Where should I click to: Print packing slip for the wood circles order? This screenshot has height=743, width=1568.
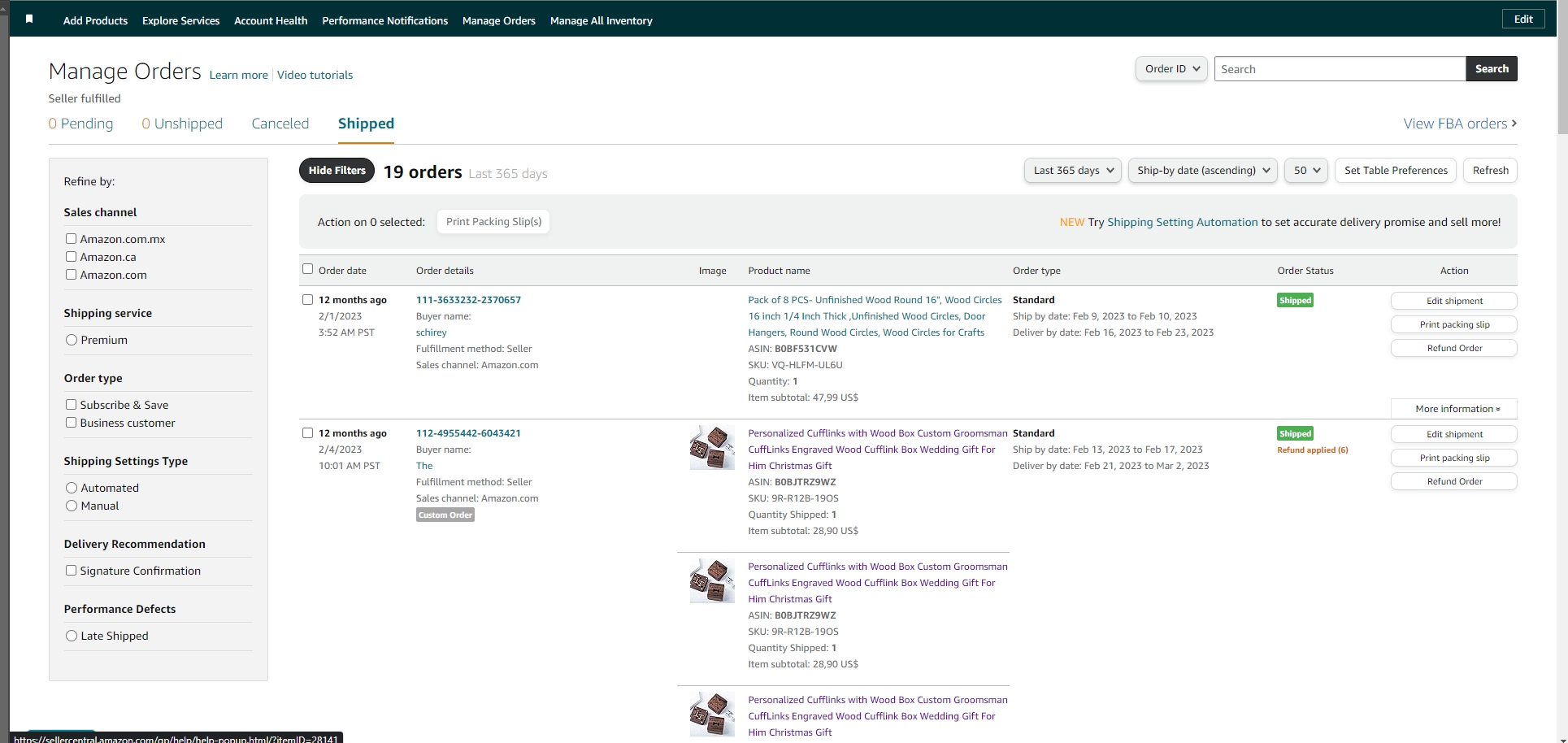click(1454, 324)
